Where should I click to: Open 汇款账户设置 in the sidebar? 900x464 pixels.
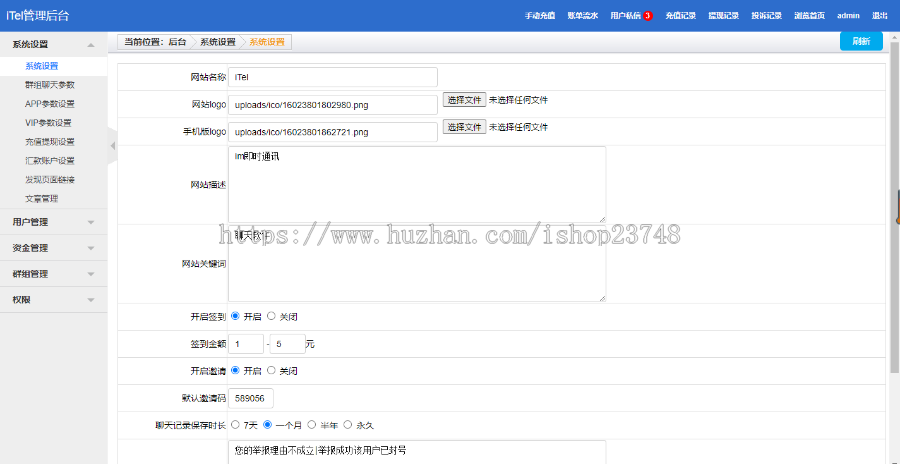tap(49, 161)
